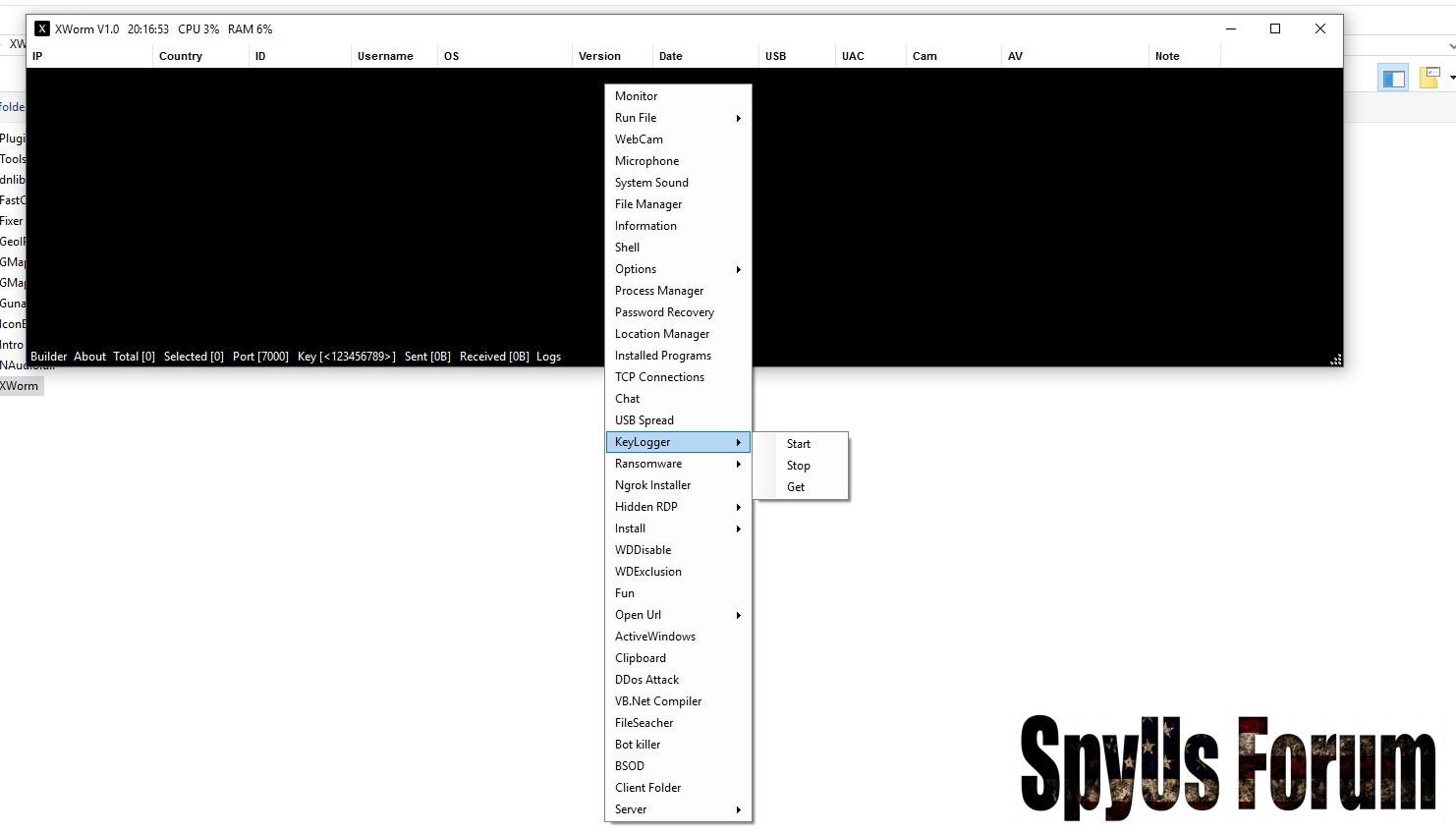Select Information from the context menu
This screenshot has width=1456, height=834.
click(645, 226)
